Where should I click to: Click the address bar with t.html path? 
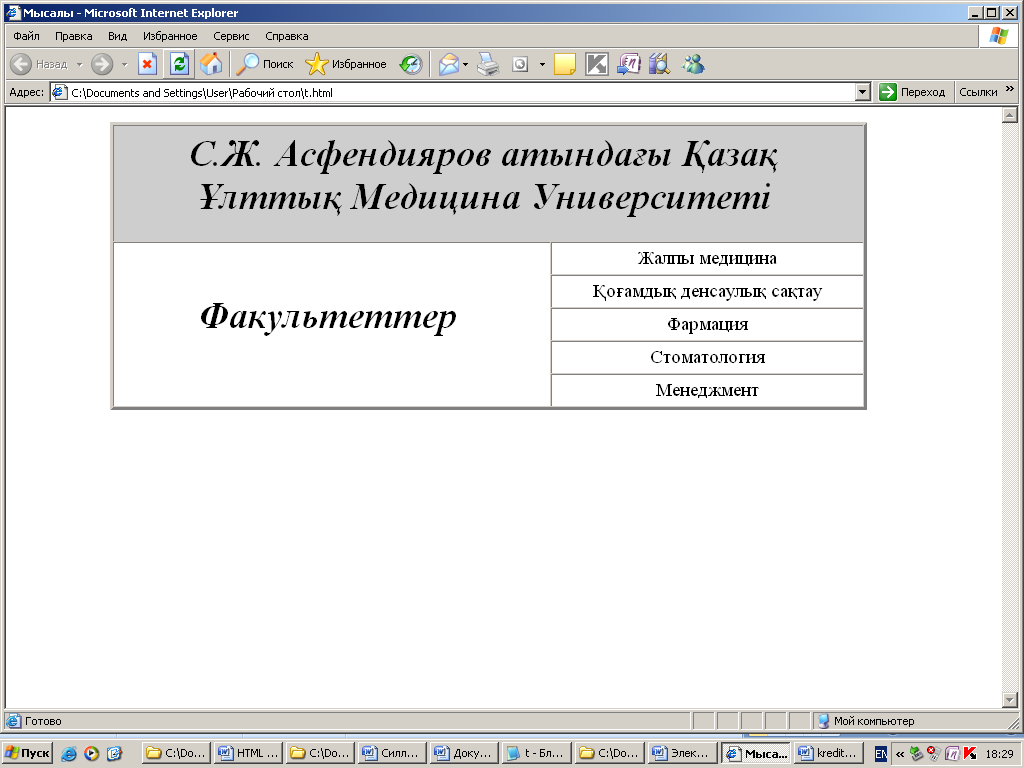tap(452, 93)
